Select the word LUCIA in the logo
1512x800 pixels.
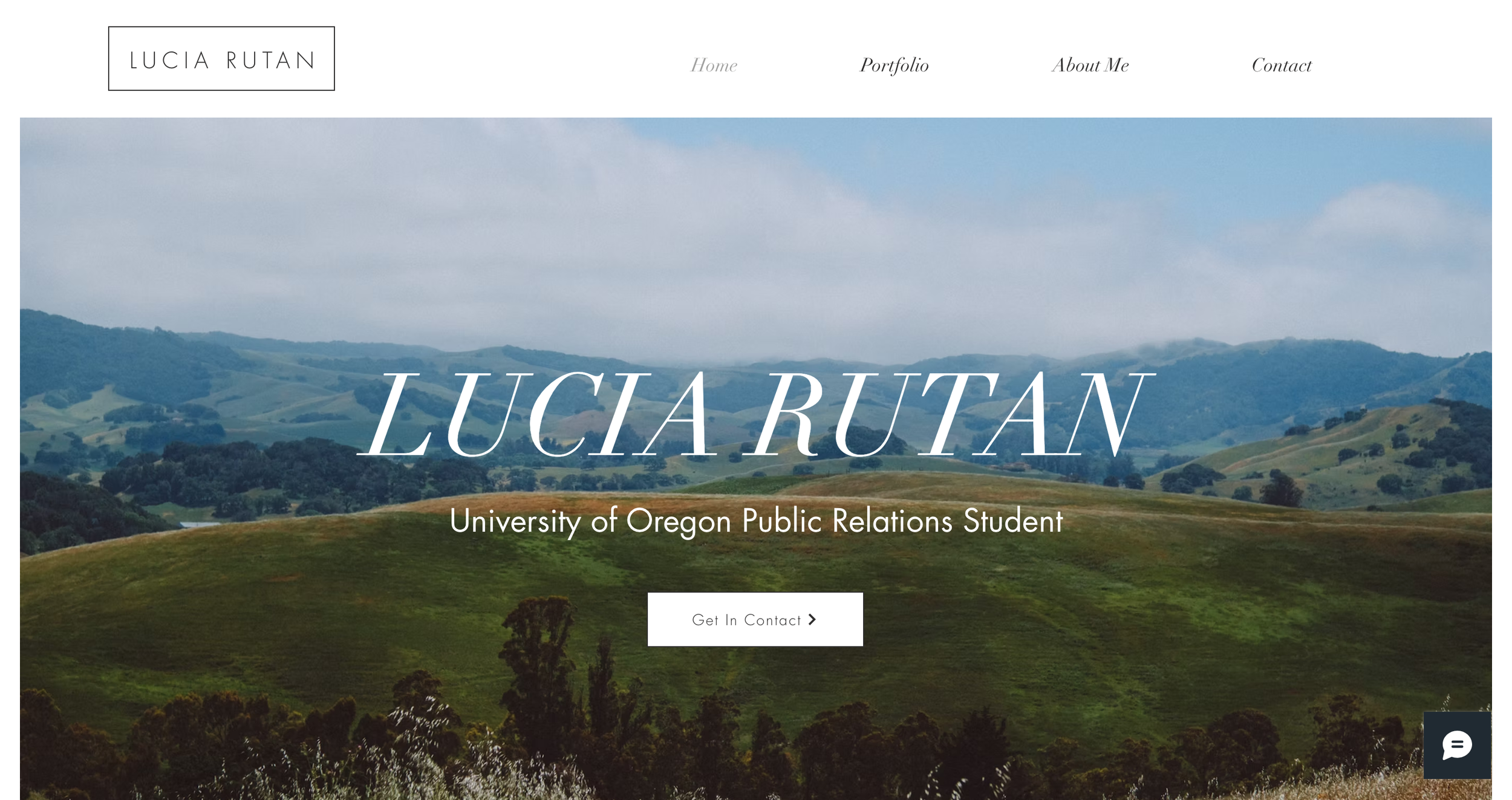pos(169,60)
